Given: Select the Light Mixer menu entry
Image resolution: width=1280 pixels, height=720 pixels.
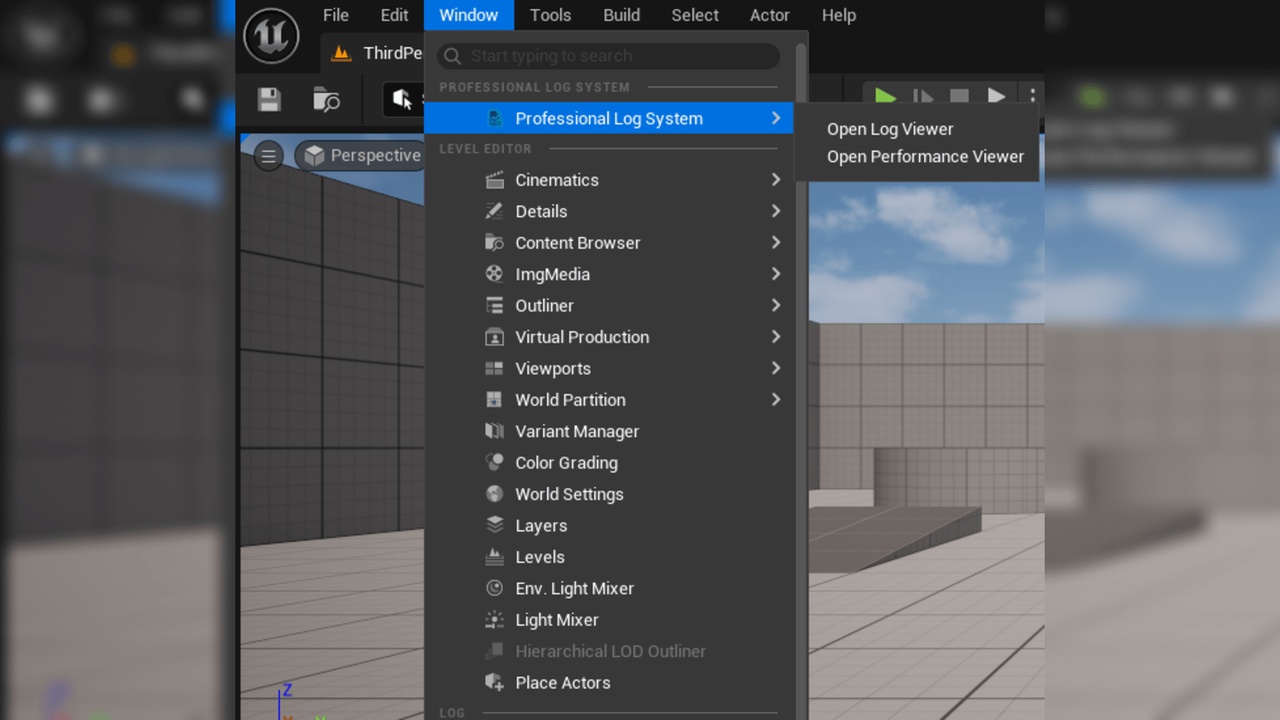Looking at the screenshot, I should [x=609, y=620].
